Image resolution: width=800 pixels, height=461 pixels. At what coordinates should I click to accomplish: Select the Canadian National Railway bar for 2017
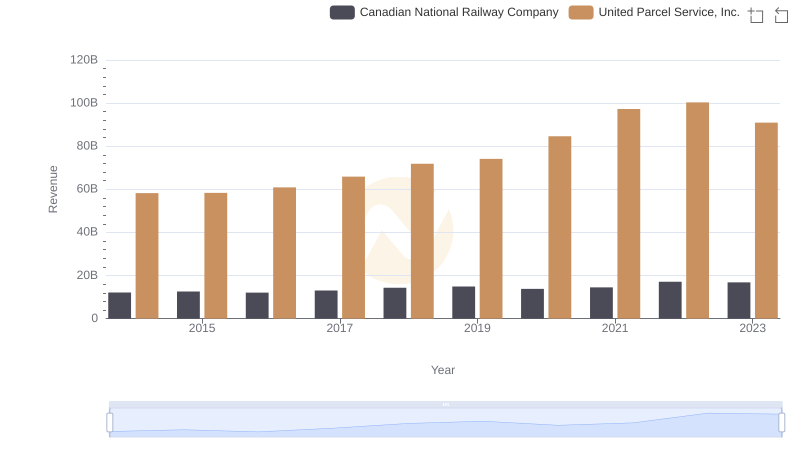click(326, 304)
